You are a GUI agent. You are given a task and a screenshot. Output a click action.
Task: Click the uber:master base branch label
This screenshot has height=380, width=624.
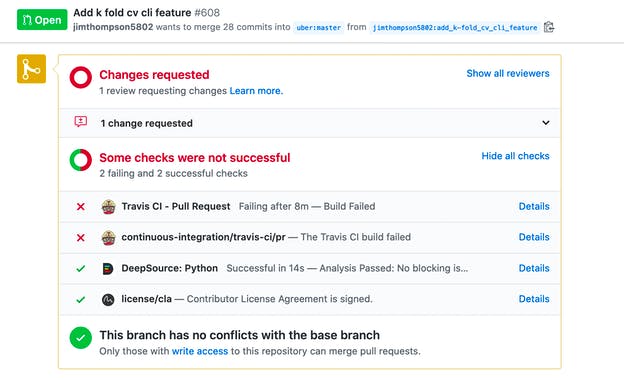319,27
